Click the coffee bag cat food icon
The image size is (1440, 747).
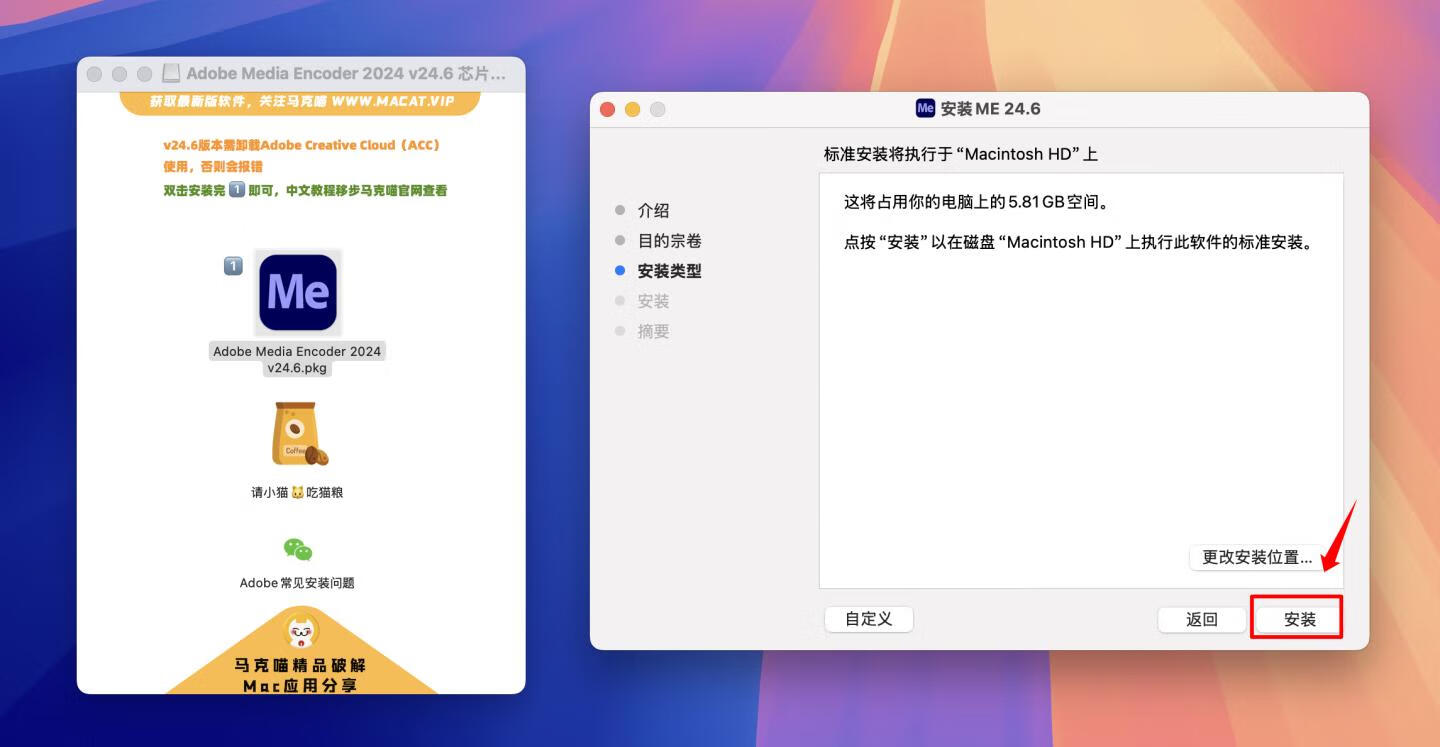pyautogui.click(x=298, y=434)
